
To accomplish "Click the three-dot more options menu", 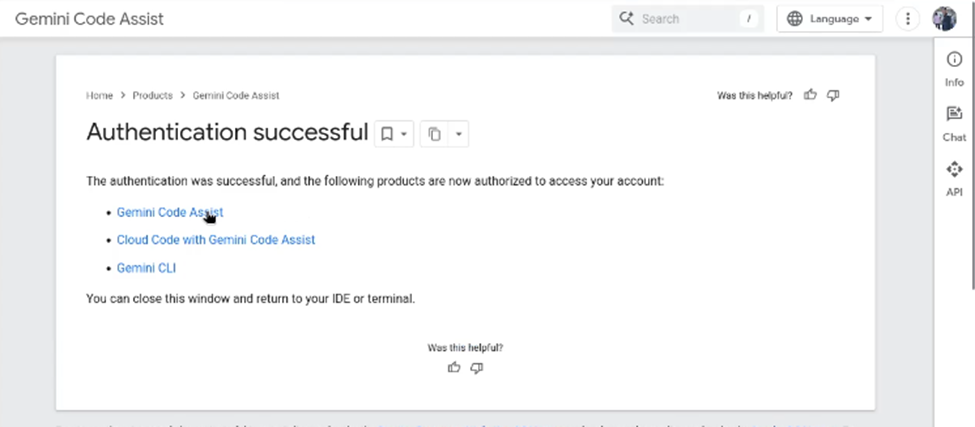I will tap(908, 19).
